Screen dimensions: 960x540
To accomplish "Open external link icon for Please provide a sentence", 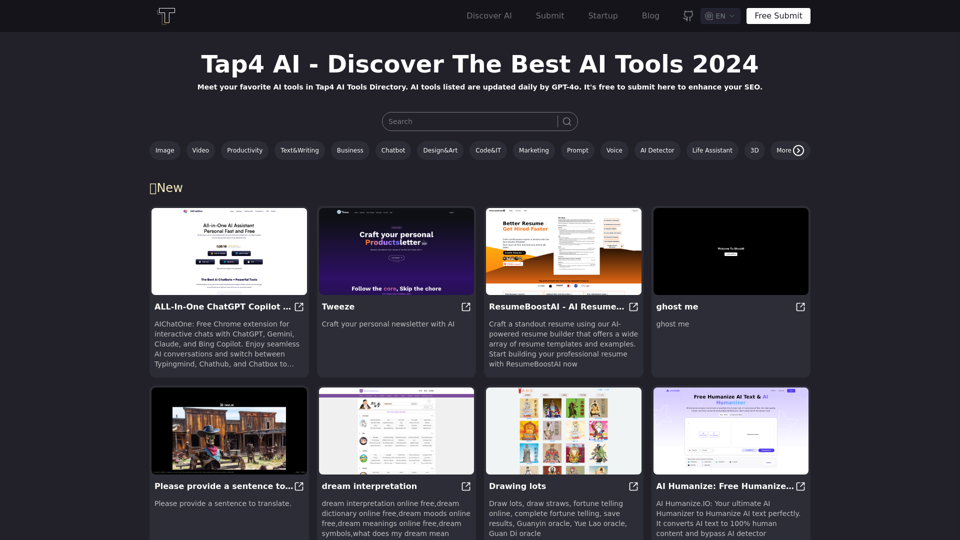I will [299, 486].
